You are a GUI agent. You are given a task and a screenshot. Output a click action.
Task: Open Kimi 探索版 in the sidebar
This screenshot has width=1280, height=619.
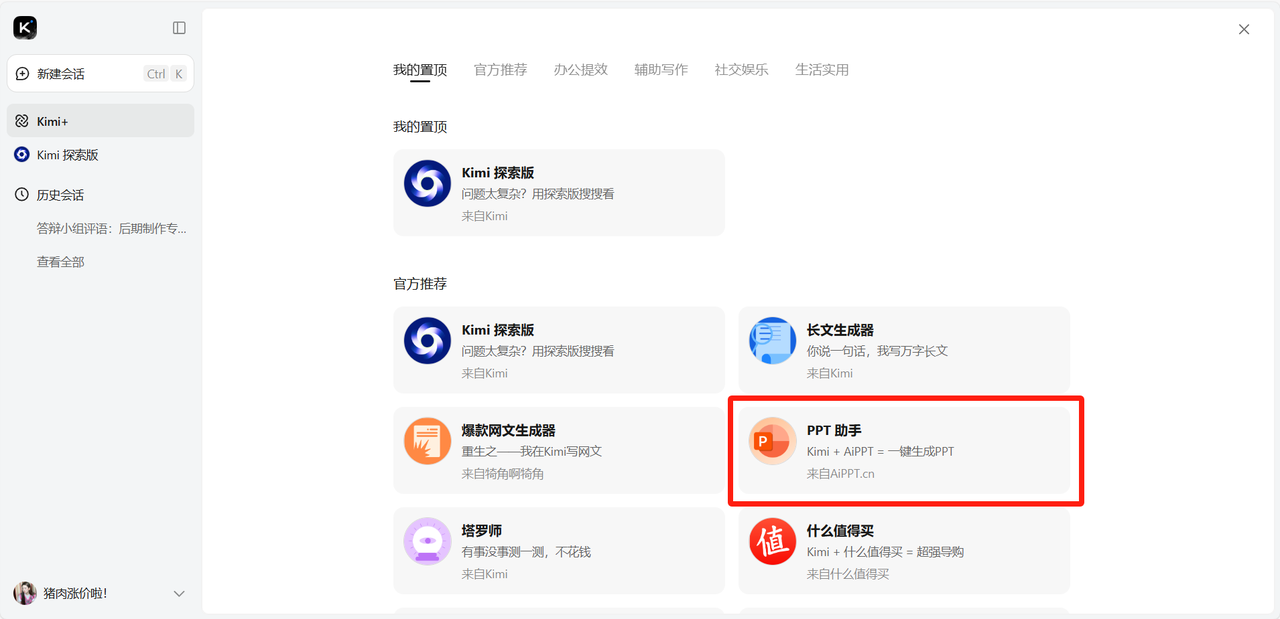tap(100, 155)
